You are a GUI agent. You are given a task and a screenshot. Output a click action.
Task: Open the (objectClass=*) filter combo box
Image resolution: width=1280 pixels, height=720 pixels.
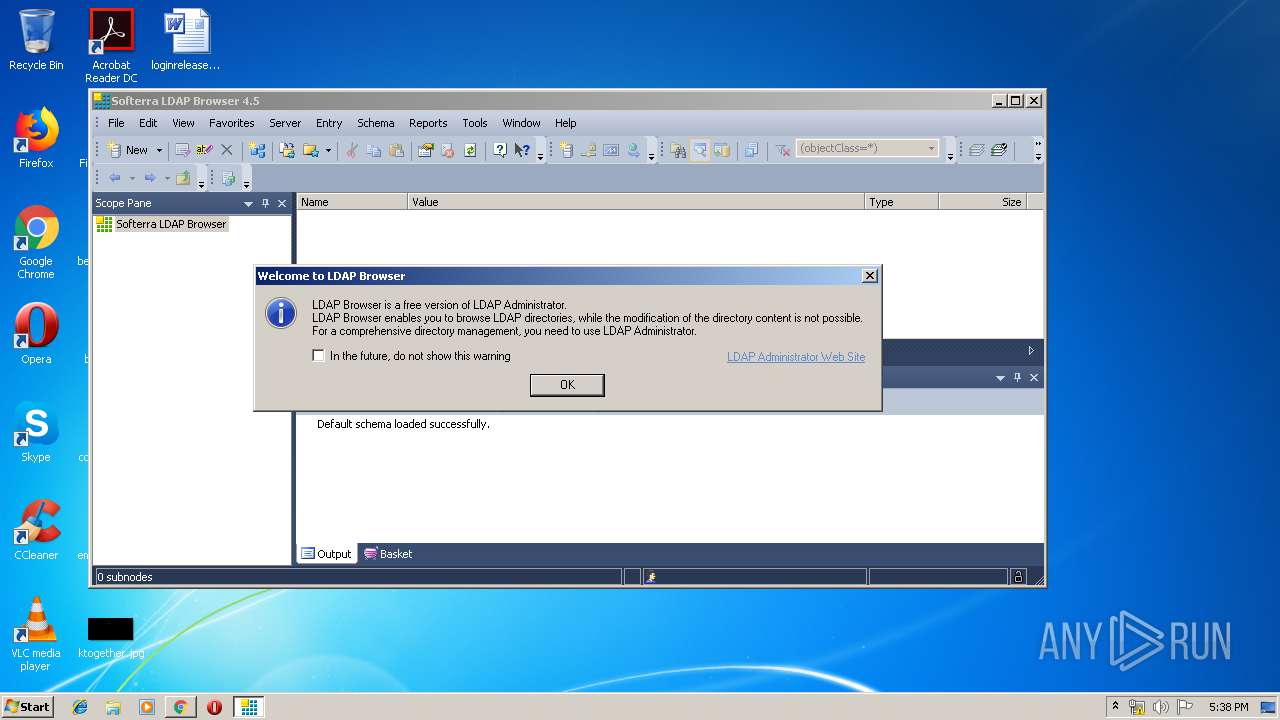click(x=867, y=148)
